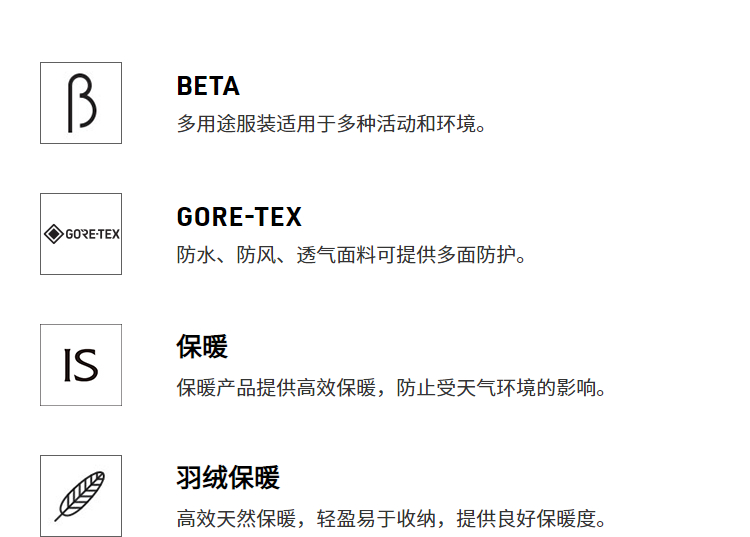Click the feather down insulation icon
750x537 pixels.
point(81,496)
